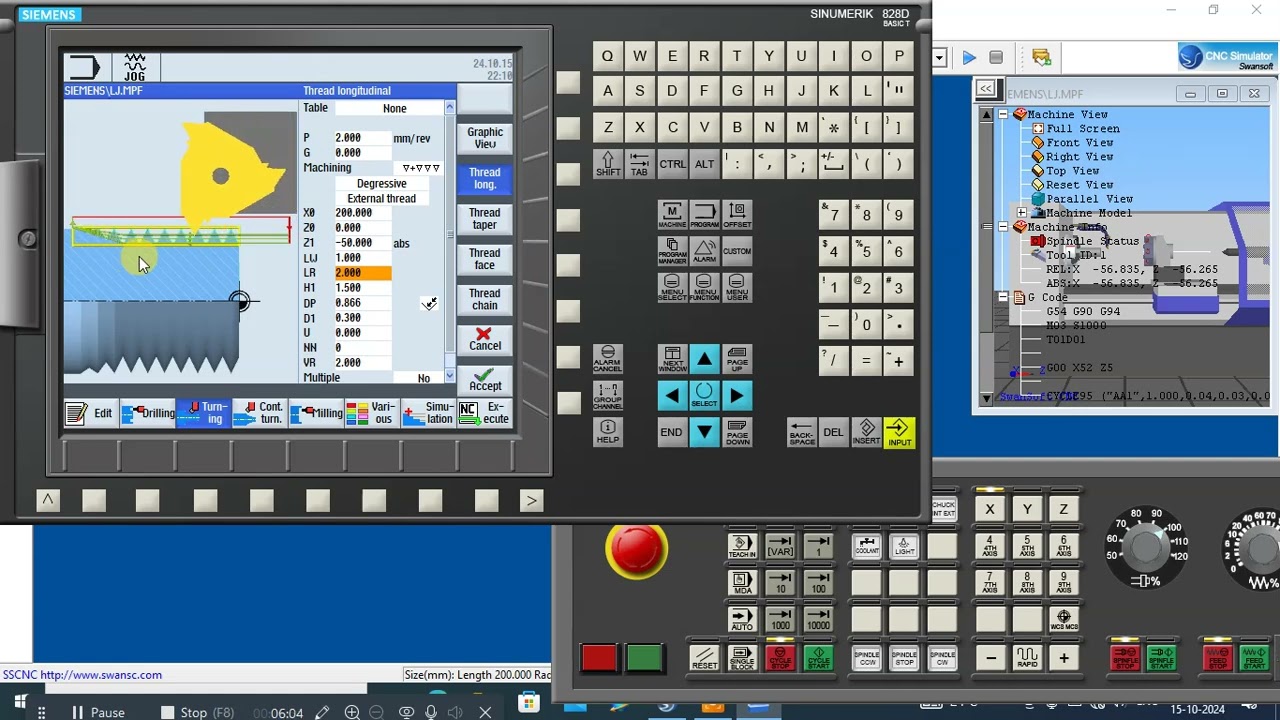The image size is (1280, 720).
Task: Open the Table dropdown showing None
Action: tap(395, 108)
